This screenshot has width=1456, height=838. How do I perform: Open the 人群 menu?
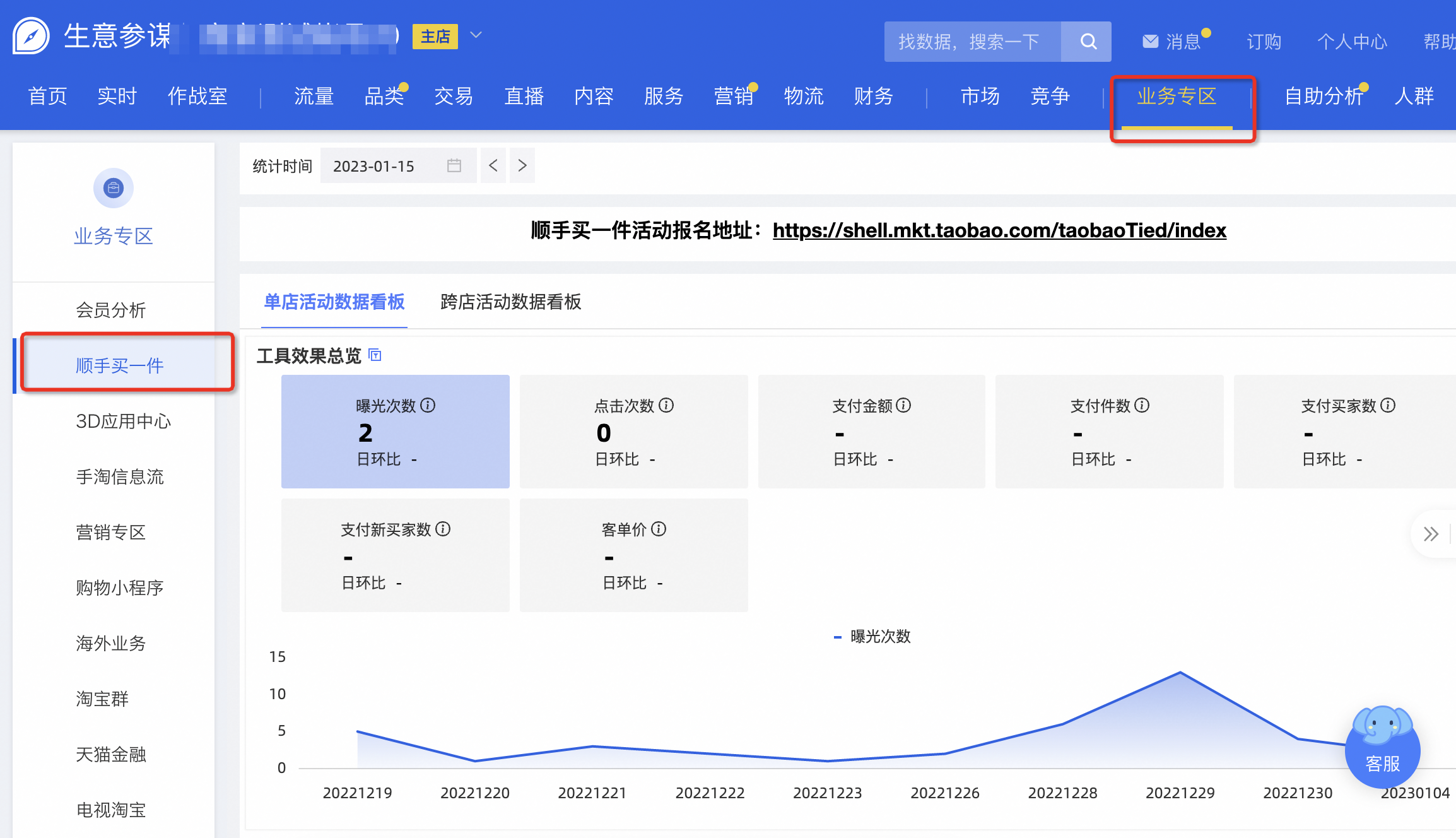pos(1414,96)
